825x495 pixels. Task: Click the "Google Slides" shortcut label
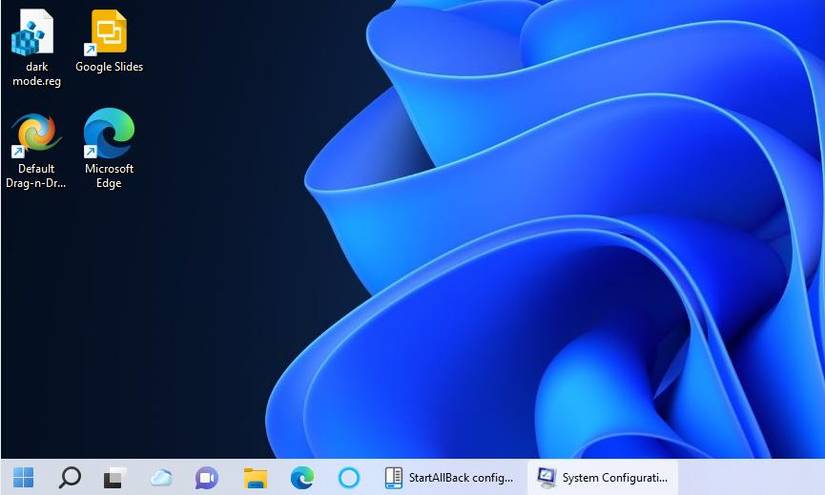pos(109,67)
